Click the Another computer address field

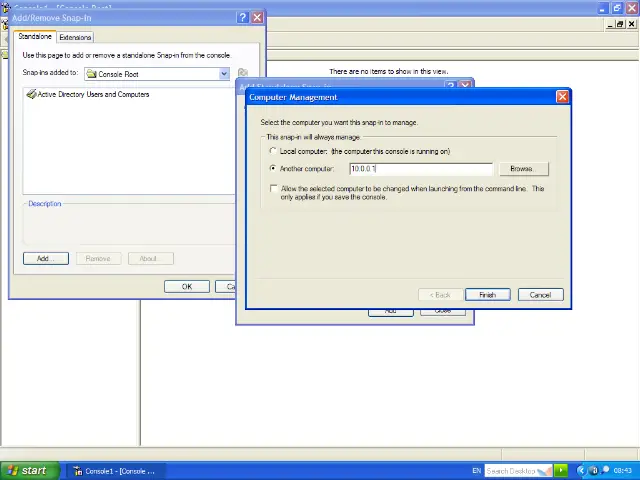420,169
